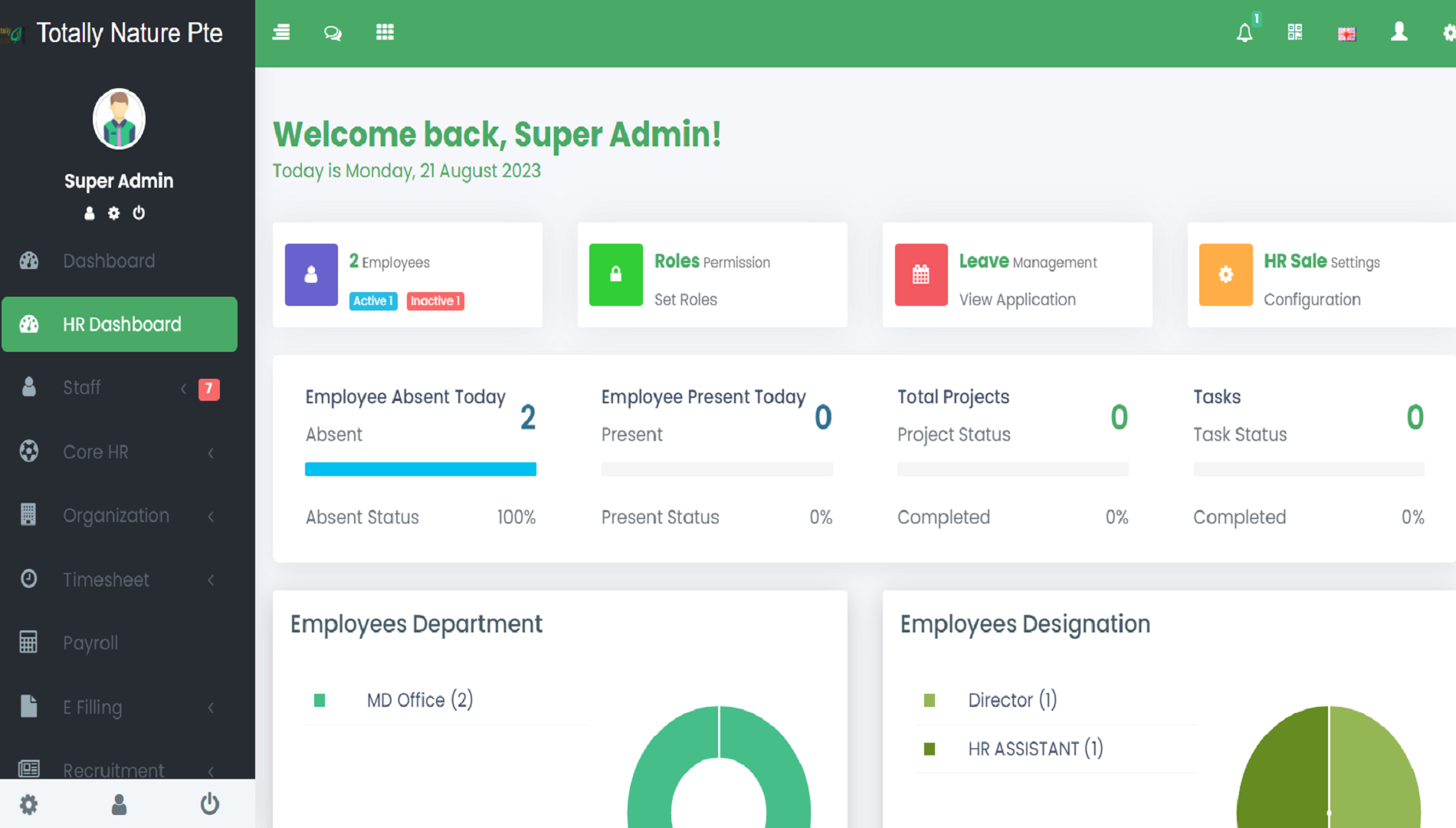
Task: Click the Employee Present Today title
Action: (703, 397)
